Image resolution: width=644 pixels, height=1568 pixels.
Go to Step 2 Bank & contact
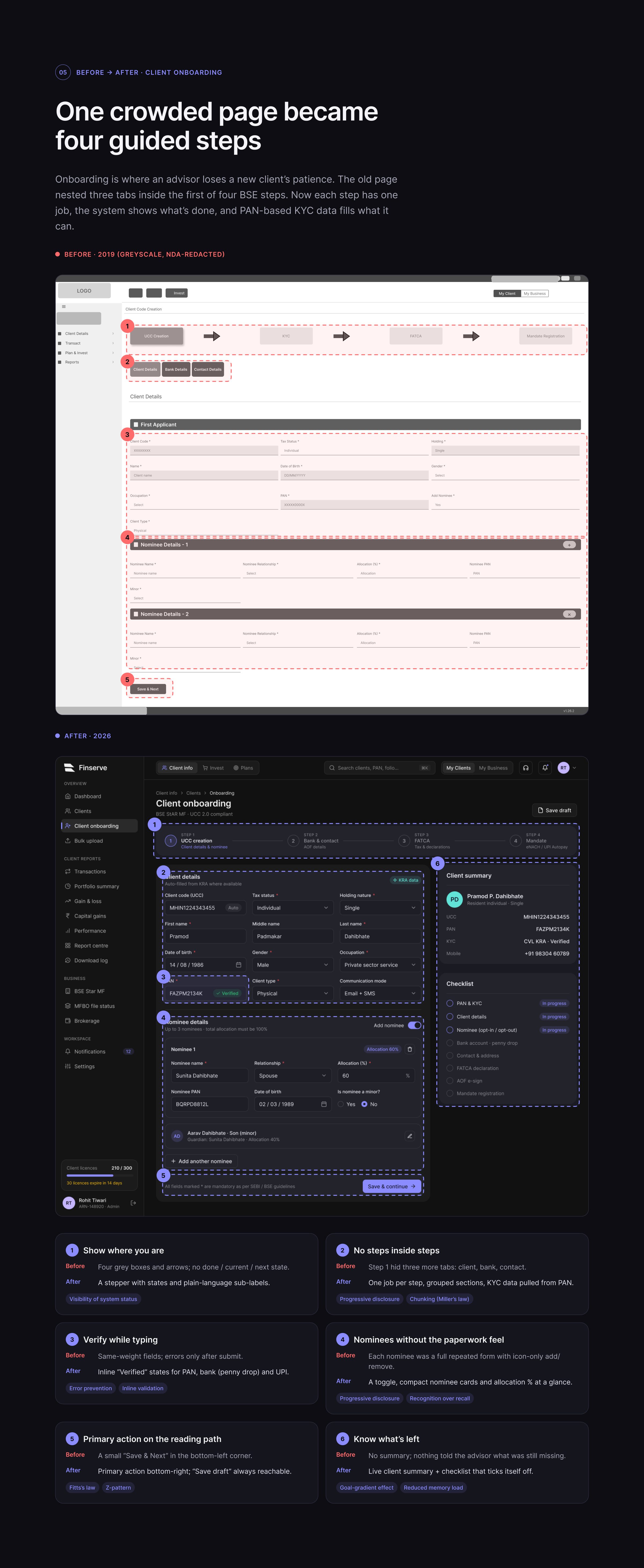(x=313, y=841)
